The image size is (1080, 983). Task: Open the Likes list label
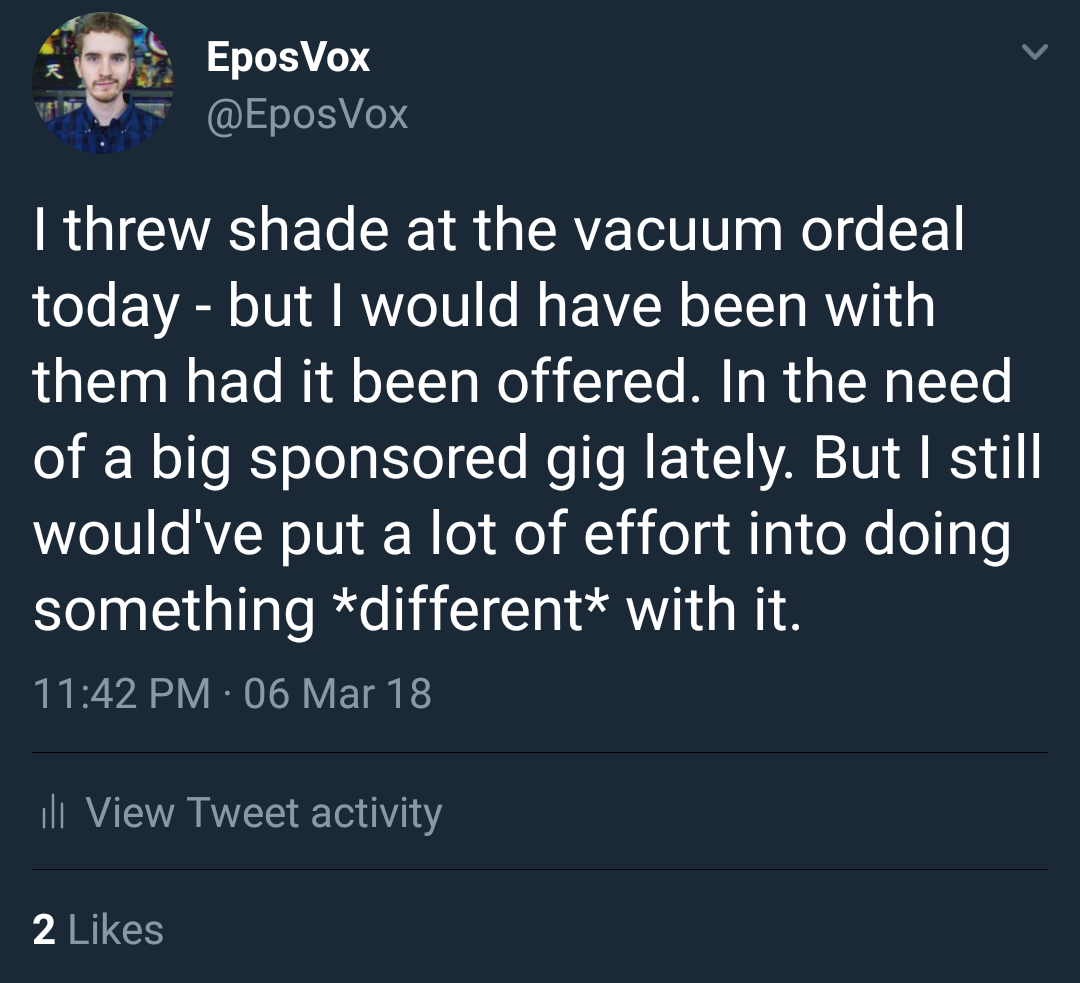(115, 930)
